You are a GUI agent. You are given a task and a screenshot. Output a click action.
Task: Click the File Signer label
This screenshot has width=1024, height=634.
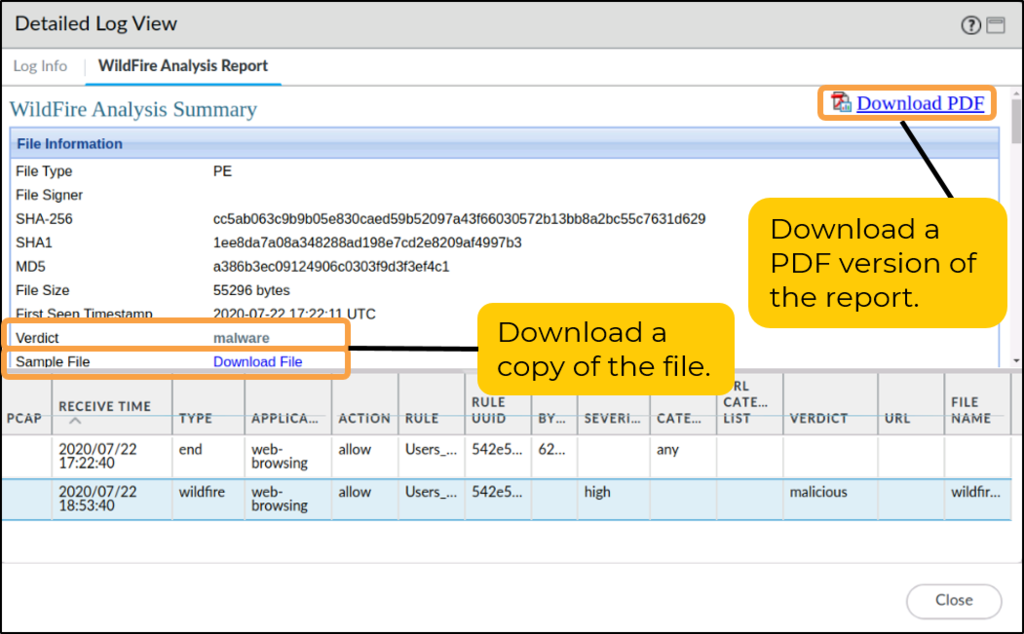49,195
